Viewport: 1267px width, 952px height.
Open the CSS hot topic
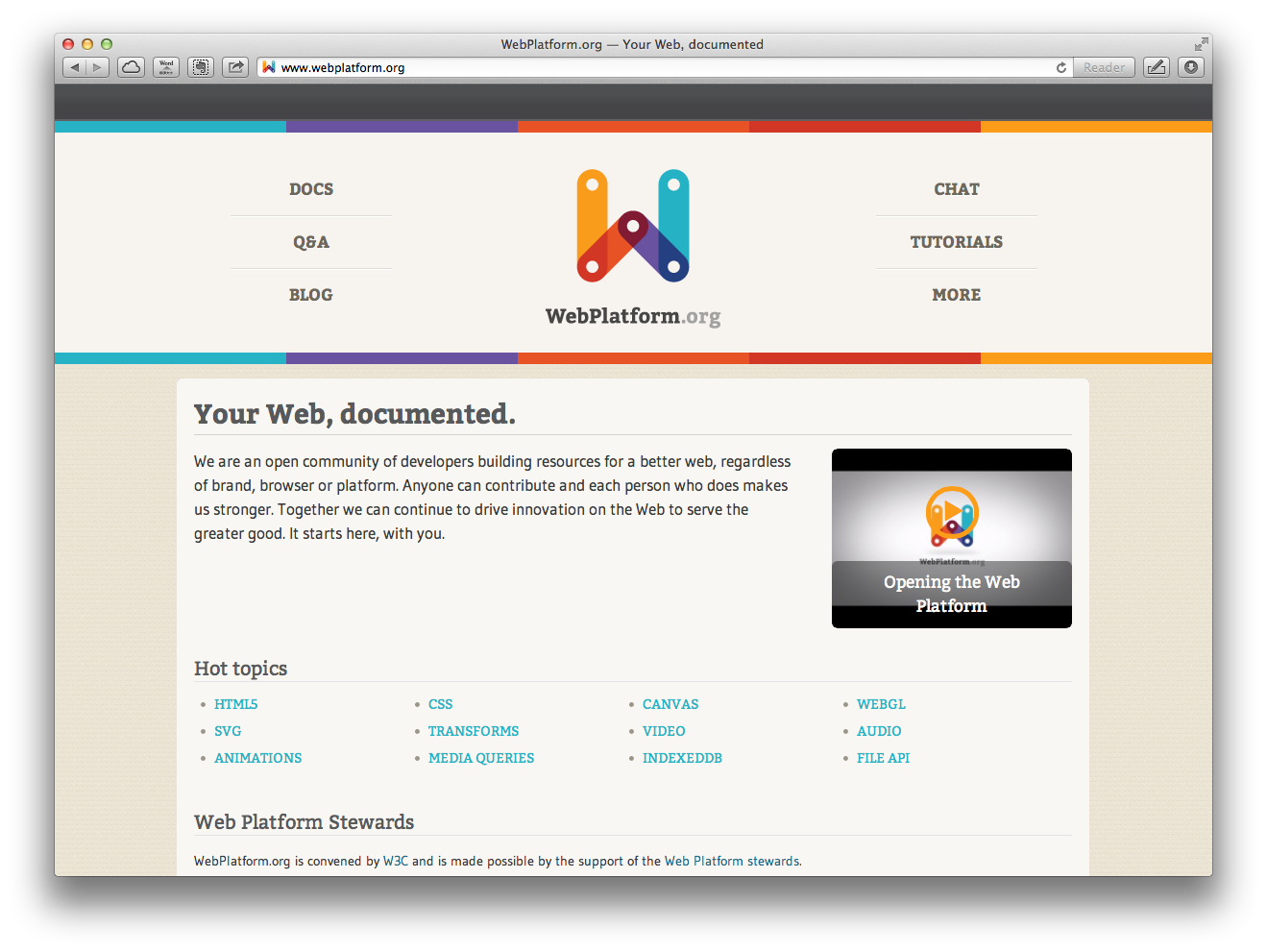coord(441,704)
